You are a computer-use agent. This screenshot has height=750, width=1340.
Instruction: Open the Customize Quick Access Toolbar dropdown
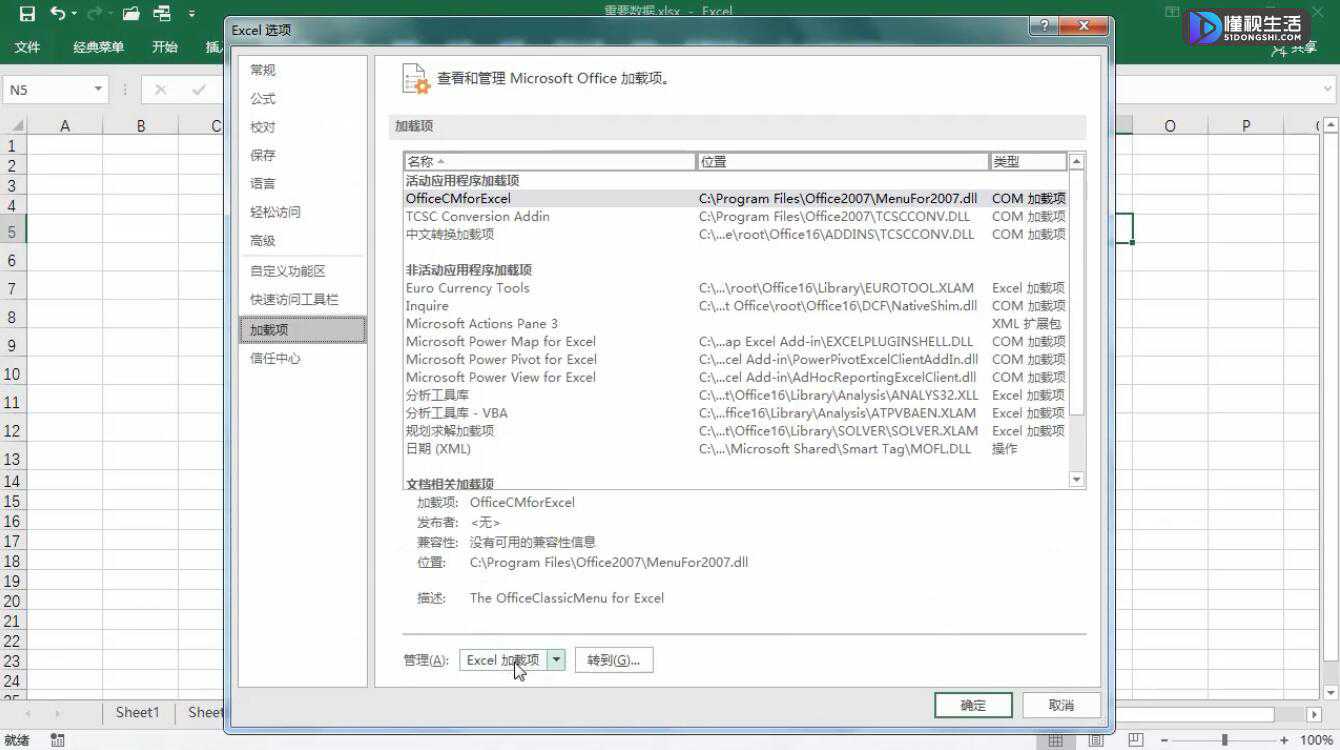192,15
